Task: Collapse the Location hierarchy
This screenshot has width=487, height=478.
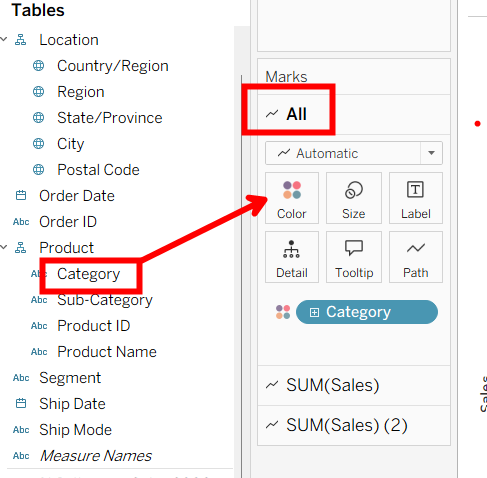Action: [x=4, y=39]
